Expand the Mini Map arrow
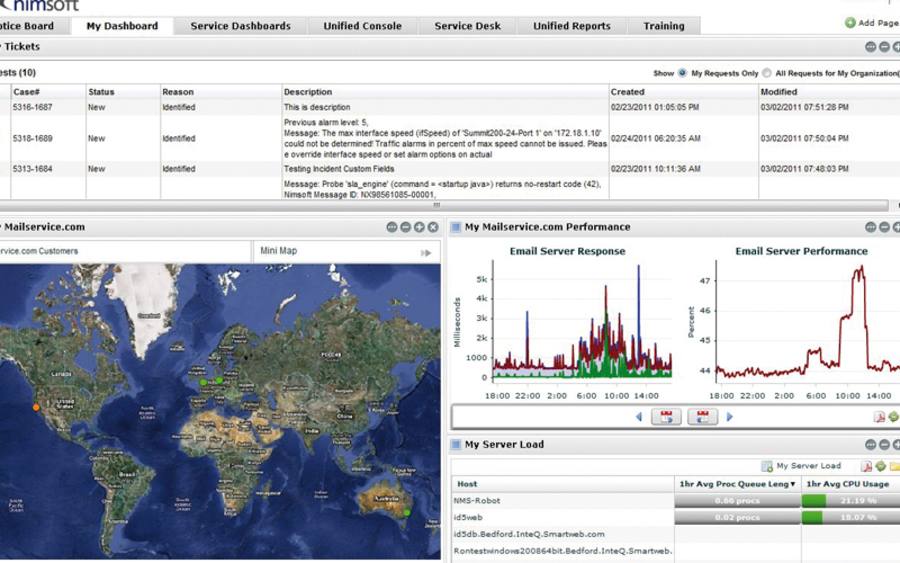Screen dimensions: 900x563 (x=426, y=253)
